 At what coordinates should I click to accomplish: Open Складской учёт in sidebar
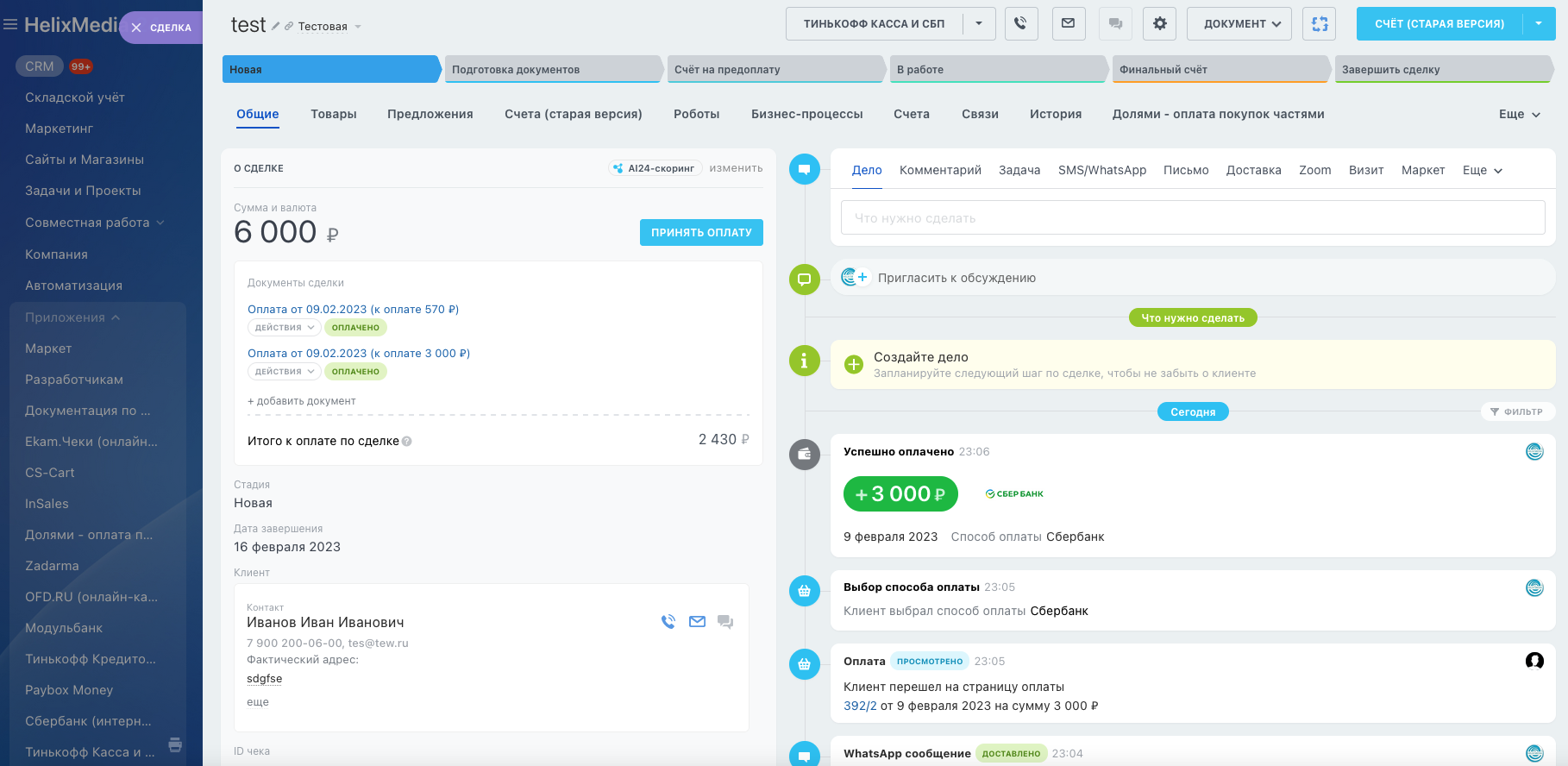point(75,97)
